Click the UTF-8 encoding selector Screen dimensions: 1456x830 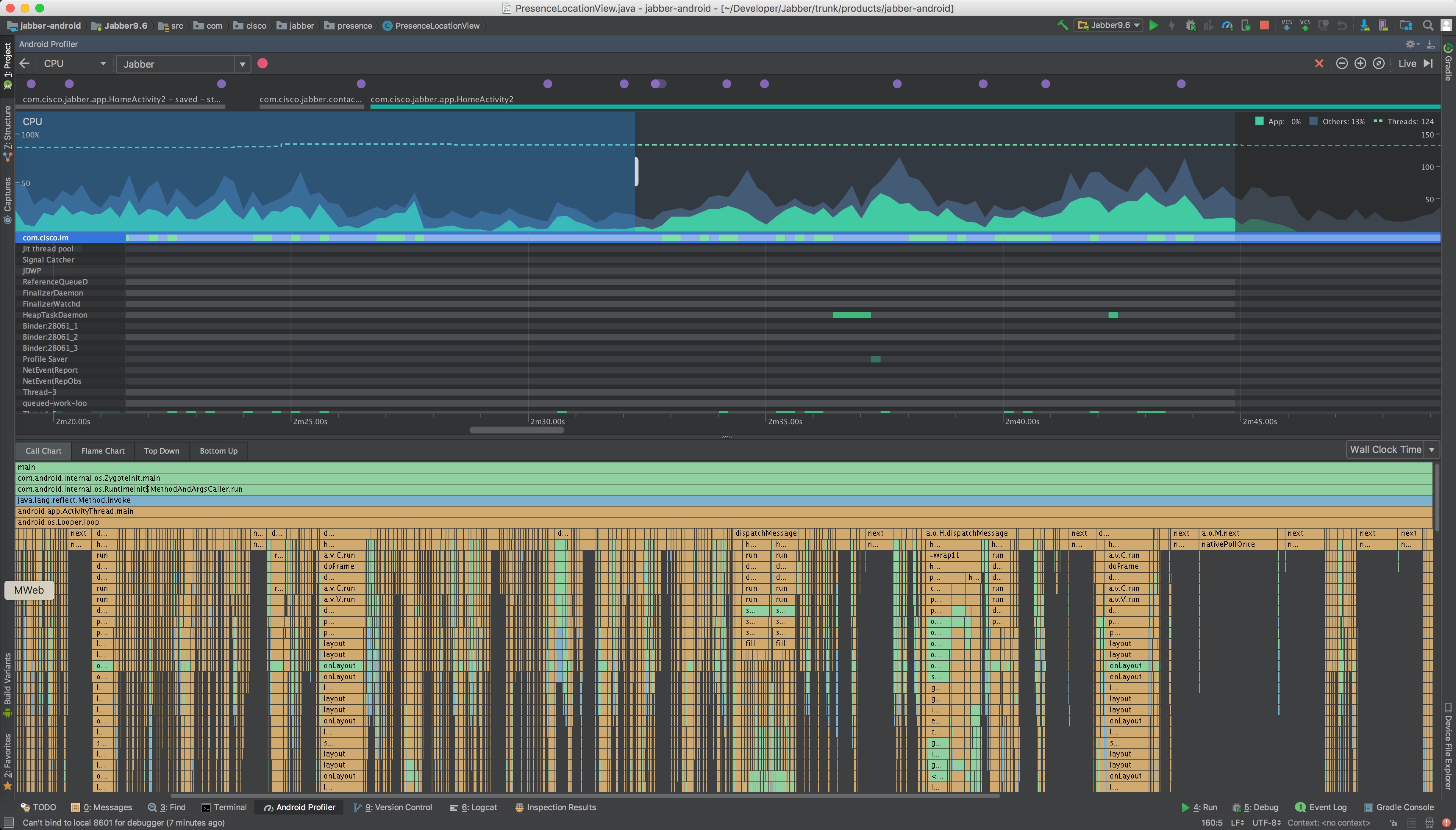[1266, 823]
